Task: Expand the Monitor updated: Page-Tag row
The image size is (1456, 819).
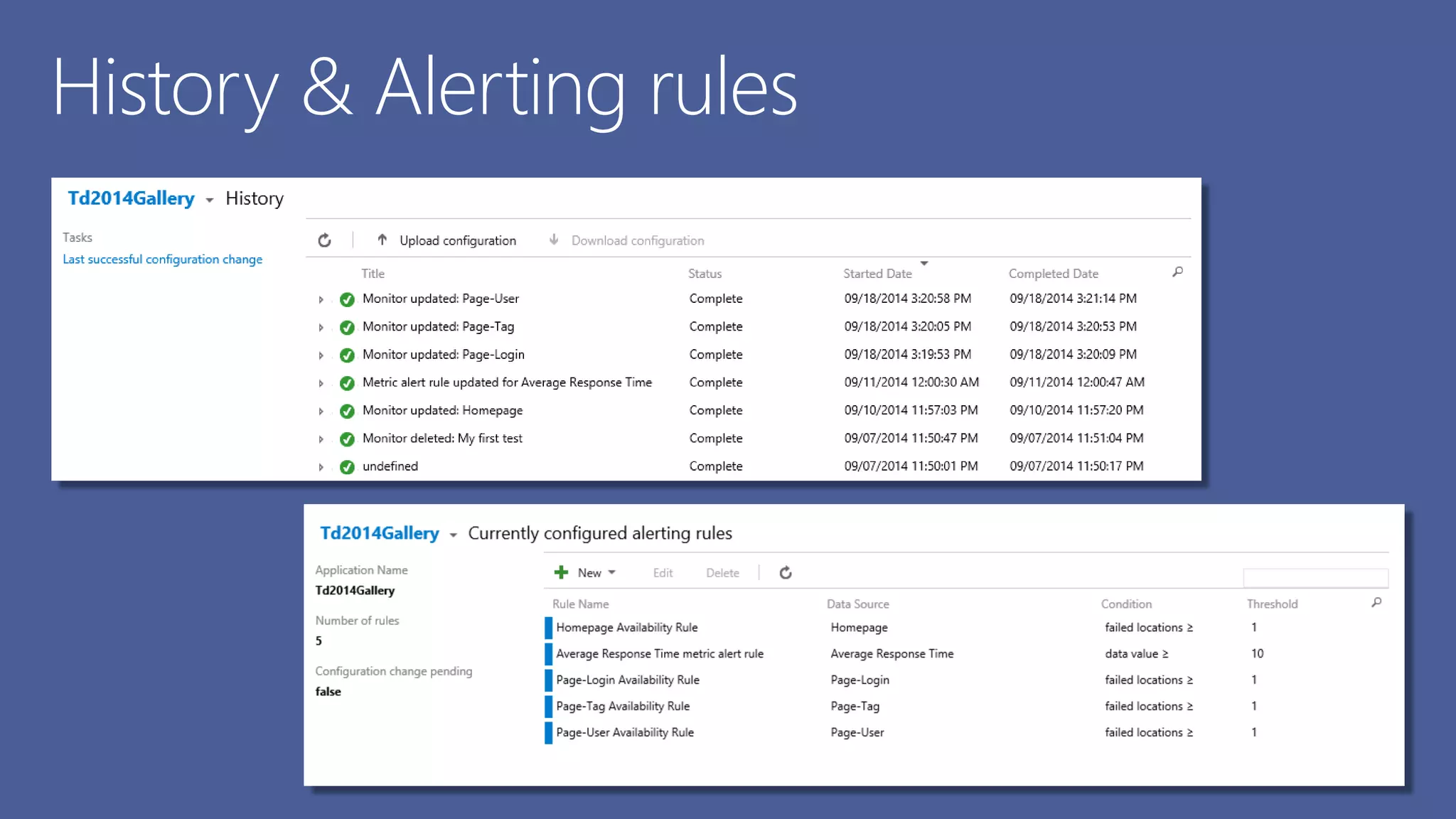Action: pyautogui.click(x=321, y=328)
